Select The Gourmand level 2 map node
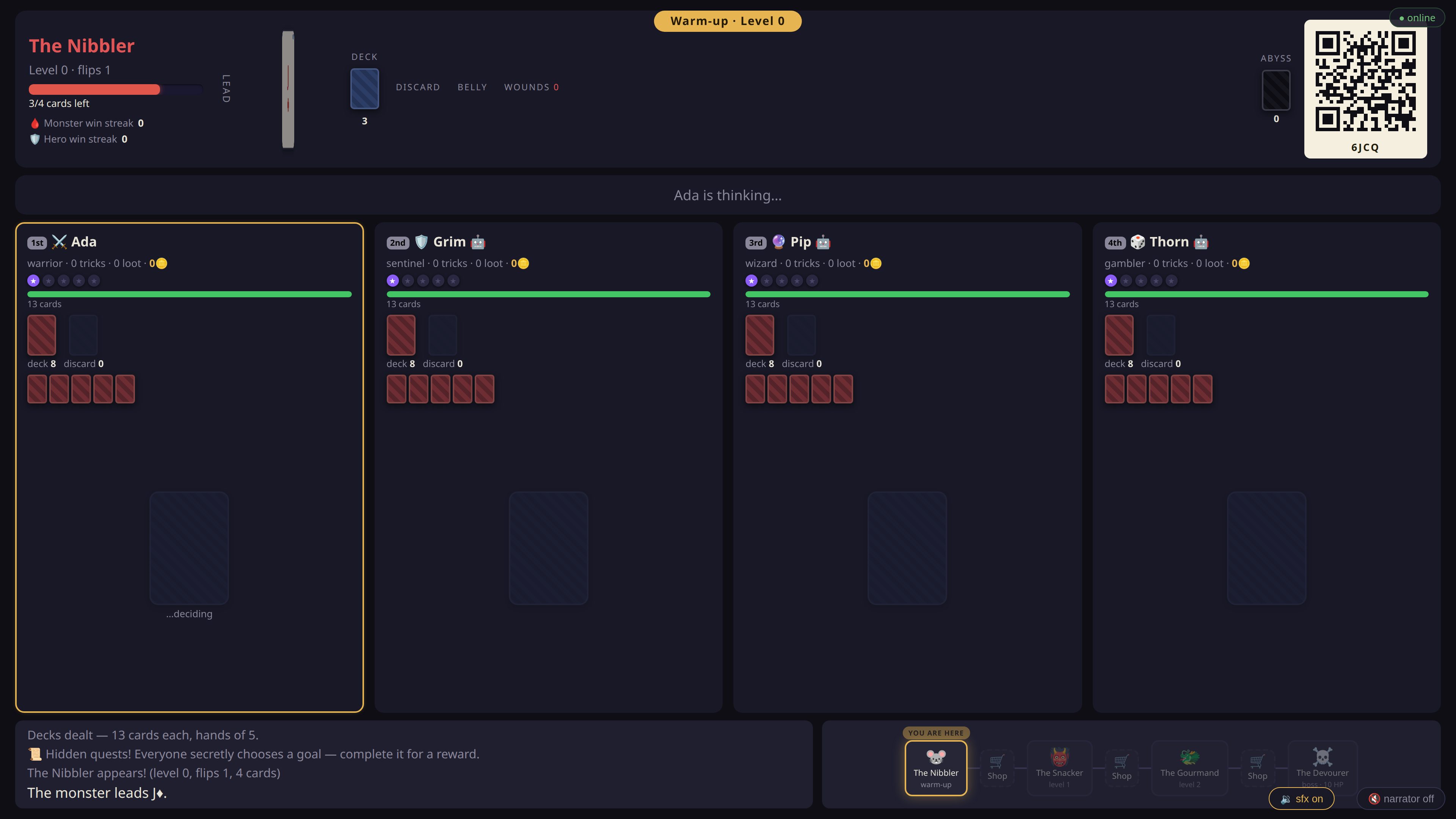This screenshot has width=1456, height=819. pyautogui.click(x=1189, y=767)
